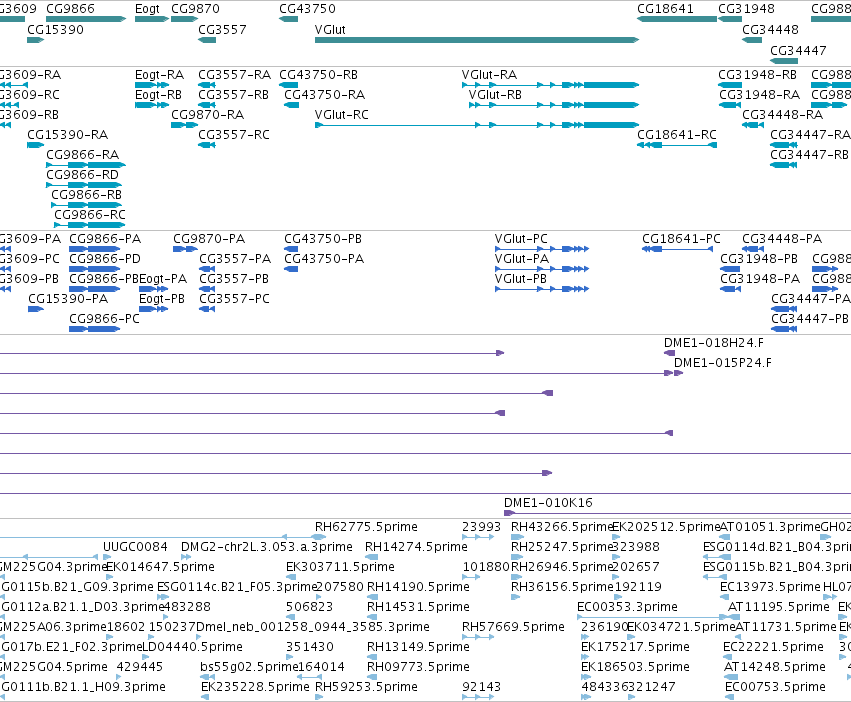
Task: Click the CG3557-RC transcript label
Action: click(x=234, y=135)
